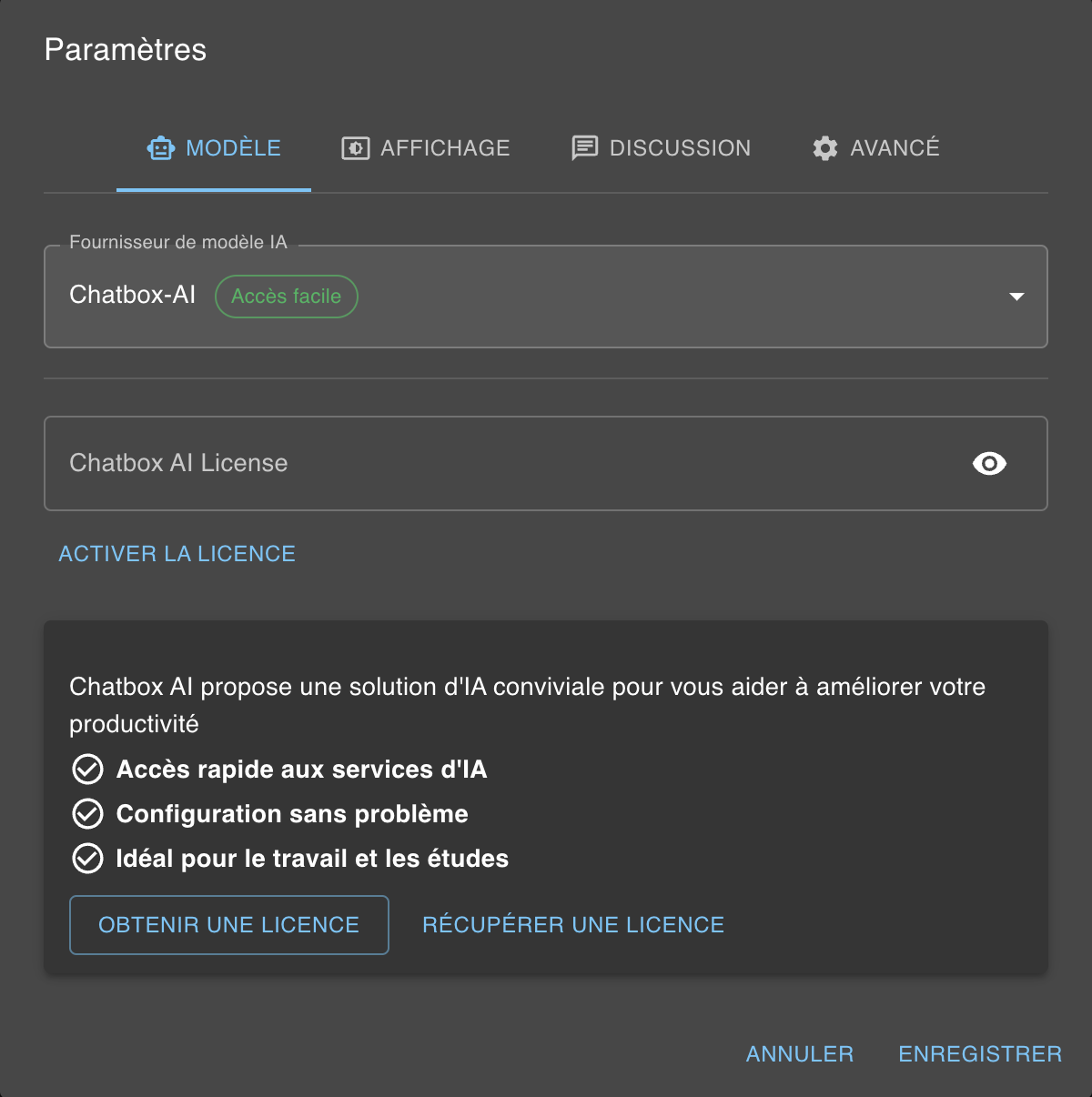Click the Avancé gear icon
This screenshot has width=1092, height=1097.
[825, 148]
